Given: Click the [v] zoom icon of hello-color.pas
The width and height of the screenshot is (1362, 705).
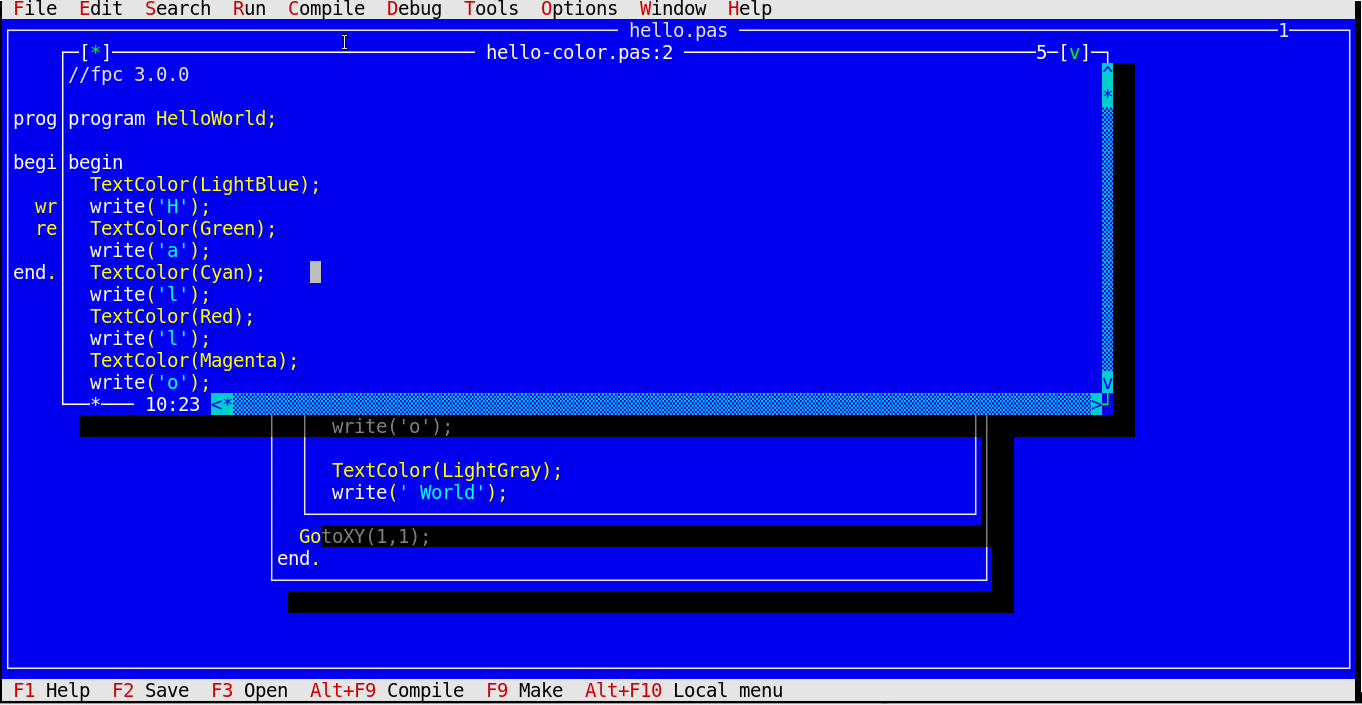Looking at the screenshot, I should 1075,52.
